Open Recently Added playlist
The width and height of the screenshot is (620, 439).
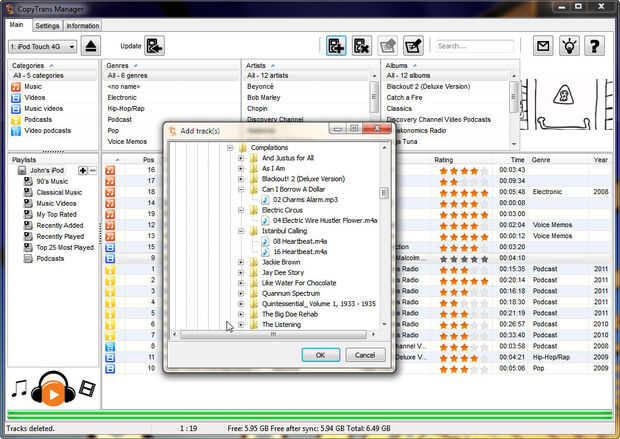60,225
